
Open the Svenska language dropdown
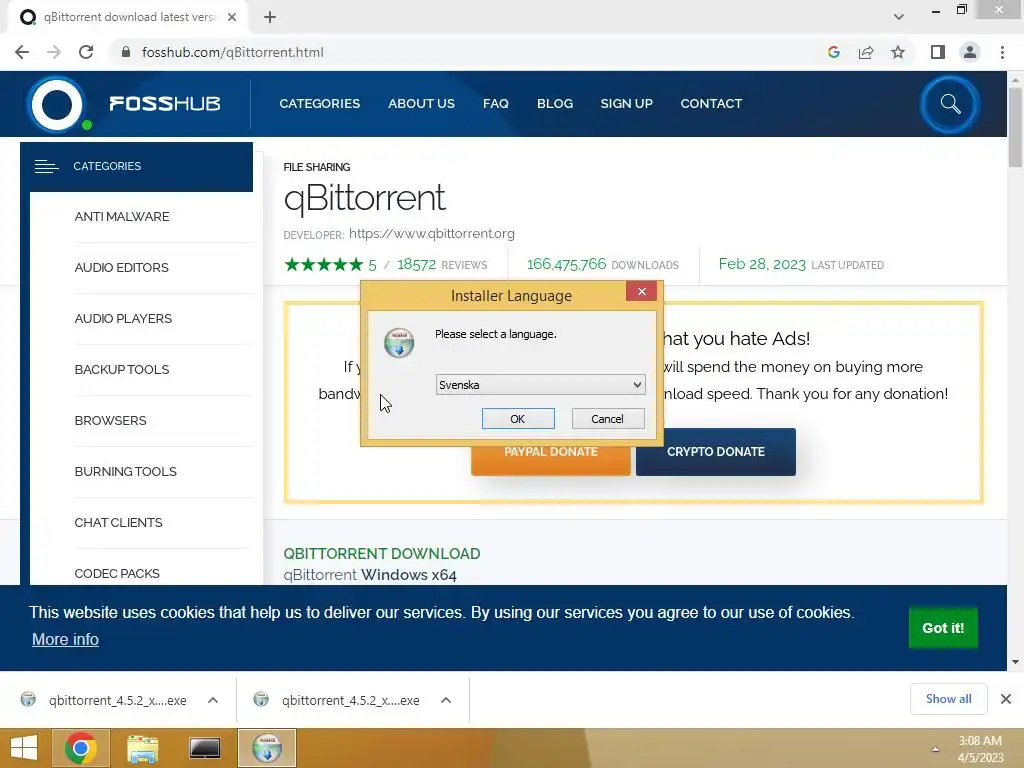tap(540, 385)
